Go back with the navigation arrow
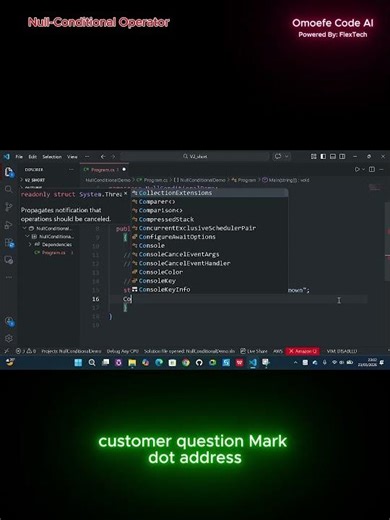 point(103,156)
